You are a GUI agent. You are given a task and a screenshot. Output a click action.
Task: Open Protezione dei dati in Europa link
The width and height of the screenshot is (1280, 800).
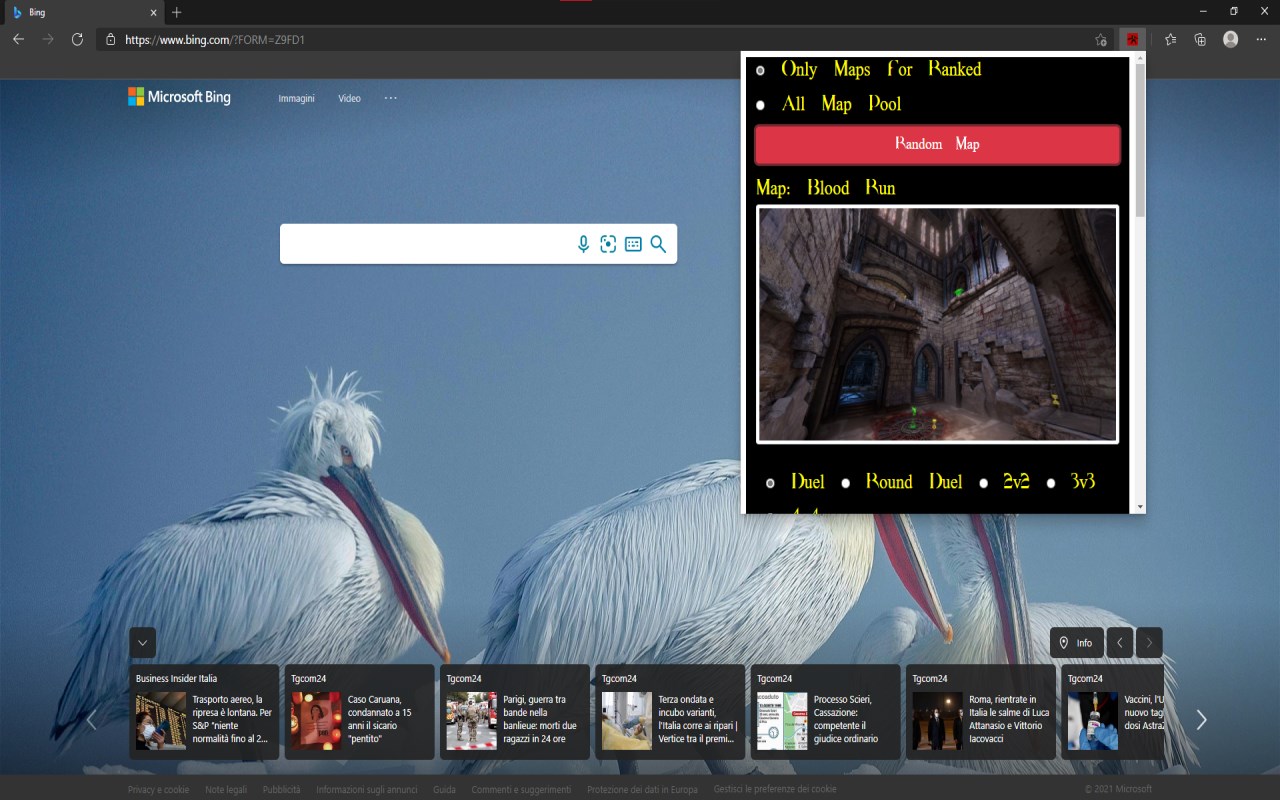642,790
